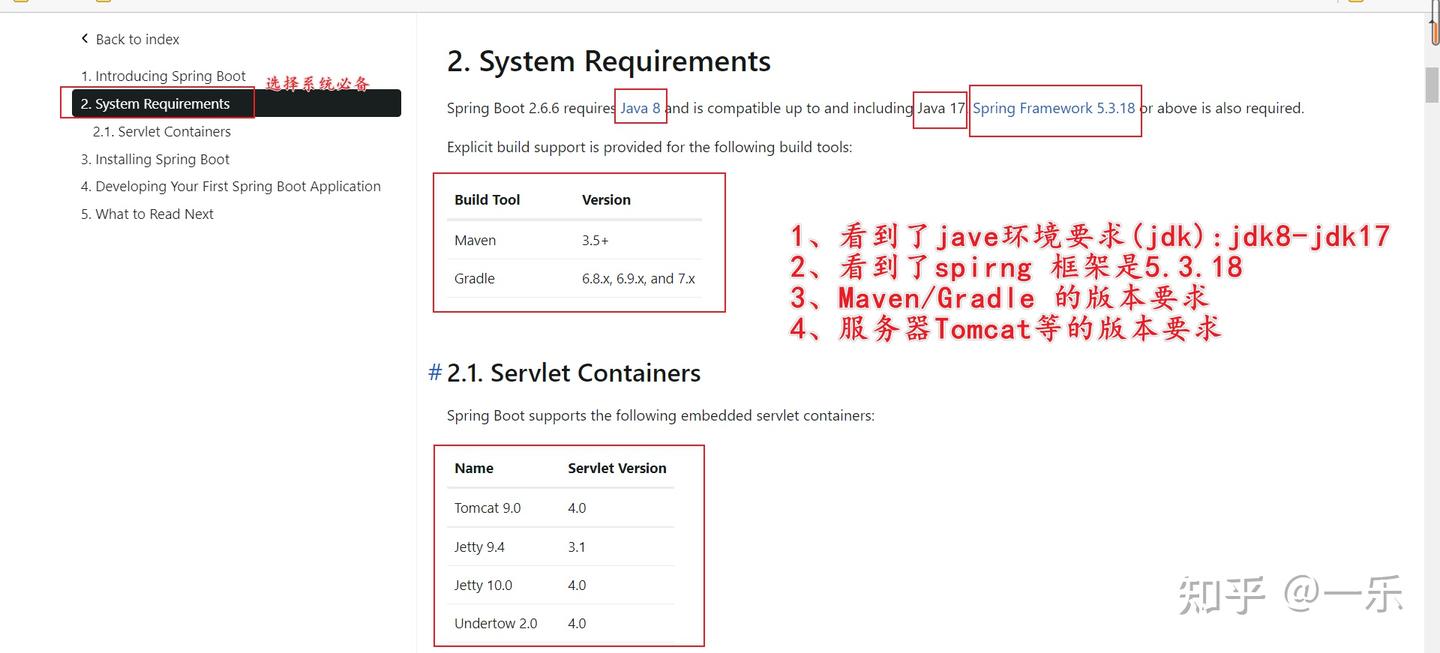Jump to 2.1. Servlet Containers subsection
The height and width of the screenshot is (653, 1440).
162,131
